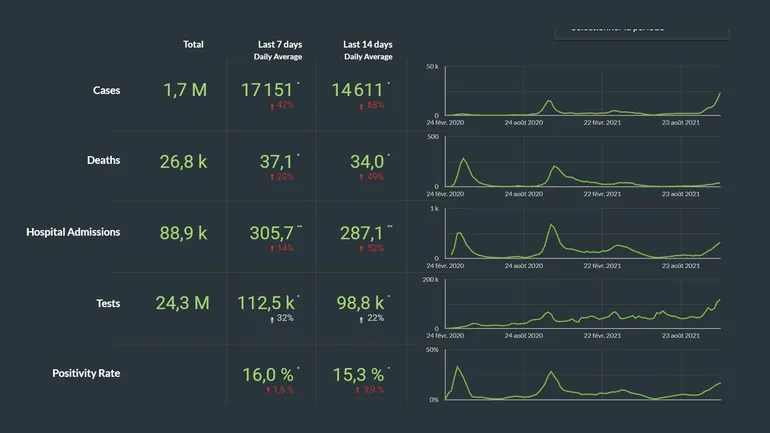Click the red up arrow next to 68%

pos(361,105)
